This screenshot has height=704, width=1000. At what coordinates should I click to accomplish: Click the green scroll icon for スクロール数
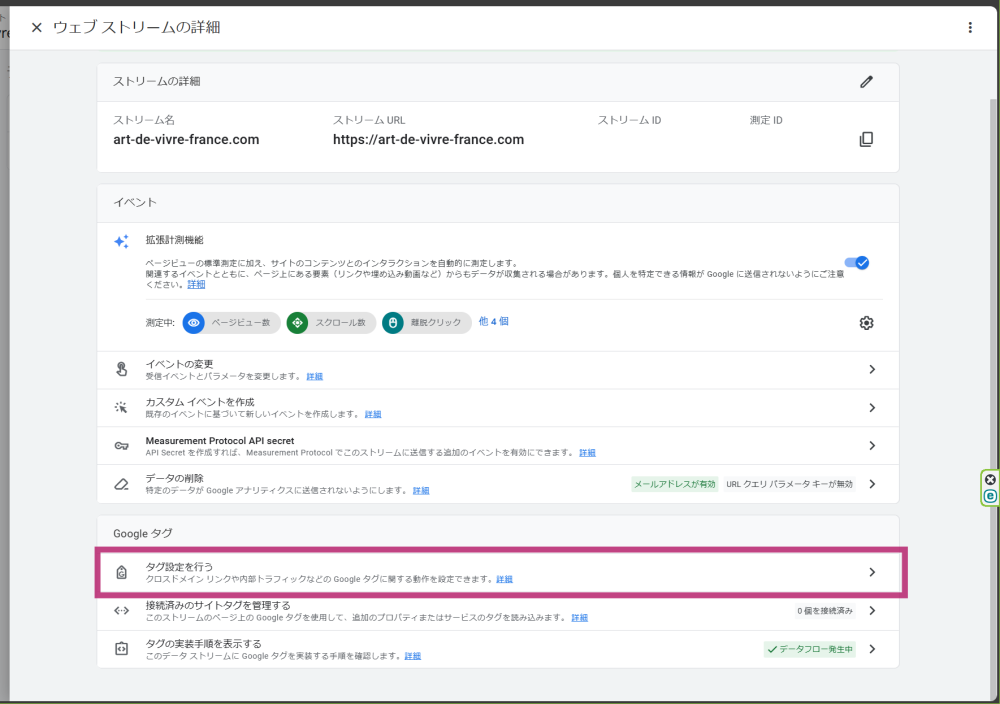coord(297,323)
